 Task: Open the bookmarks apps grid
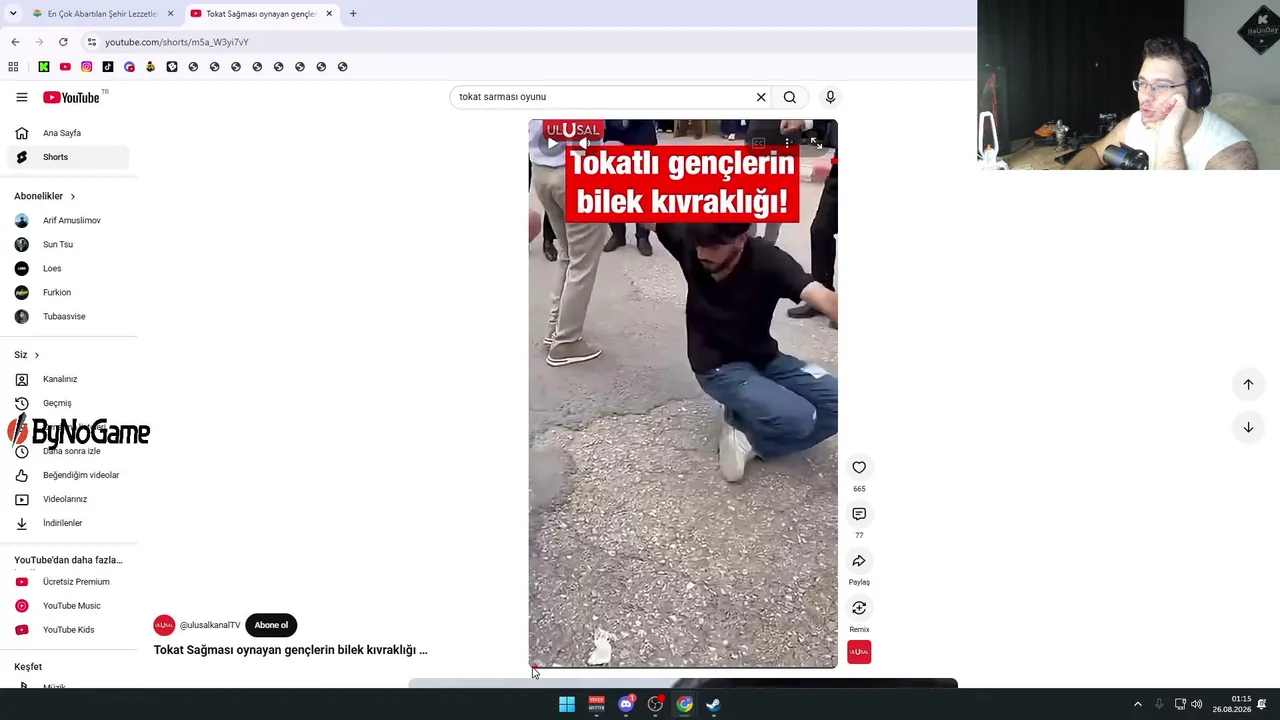click(x=13, y=67)
